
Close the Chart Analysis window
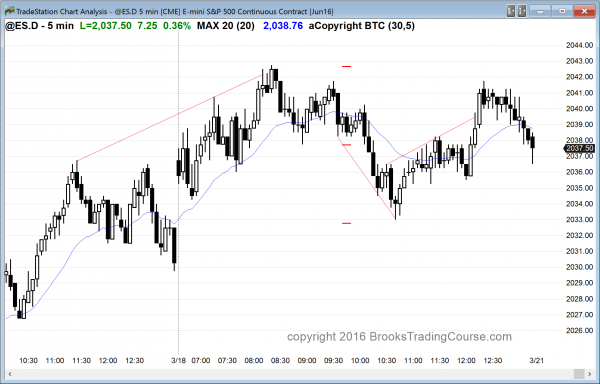pos(584,11)
